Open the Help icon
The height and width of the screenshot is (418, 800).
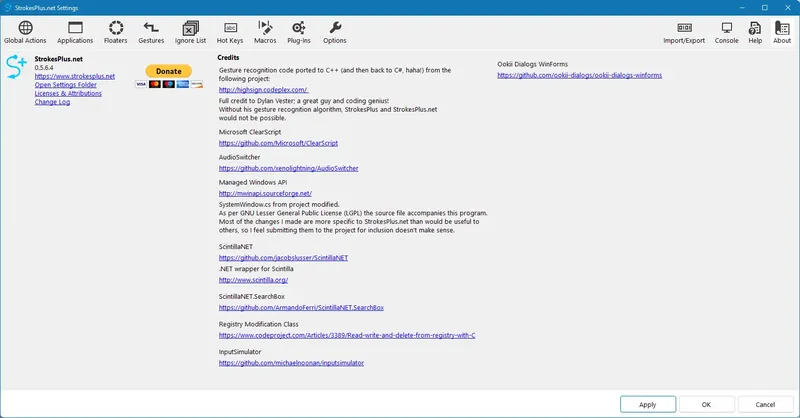point(755,32)
